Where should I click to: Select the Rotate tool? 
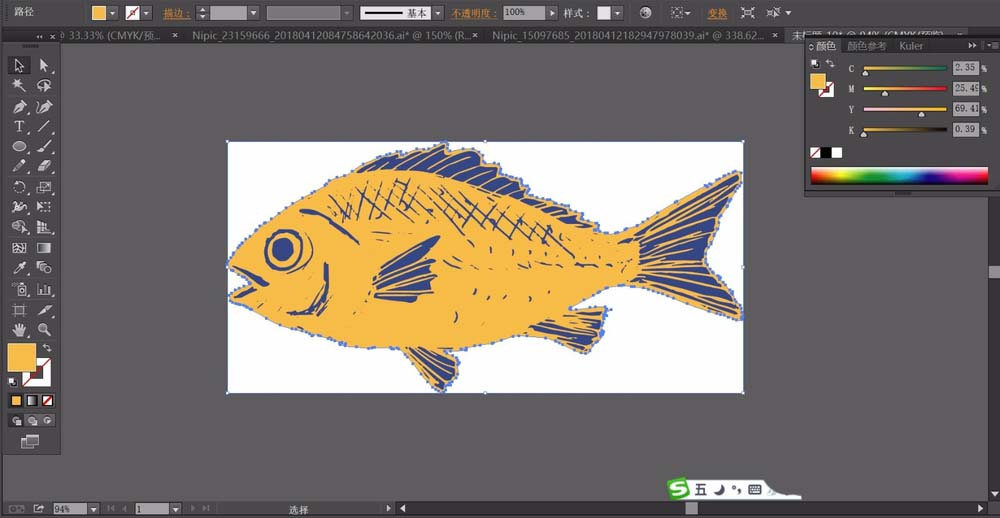click(19, 187)
